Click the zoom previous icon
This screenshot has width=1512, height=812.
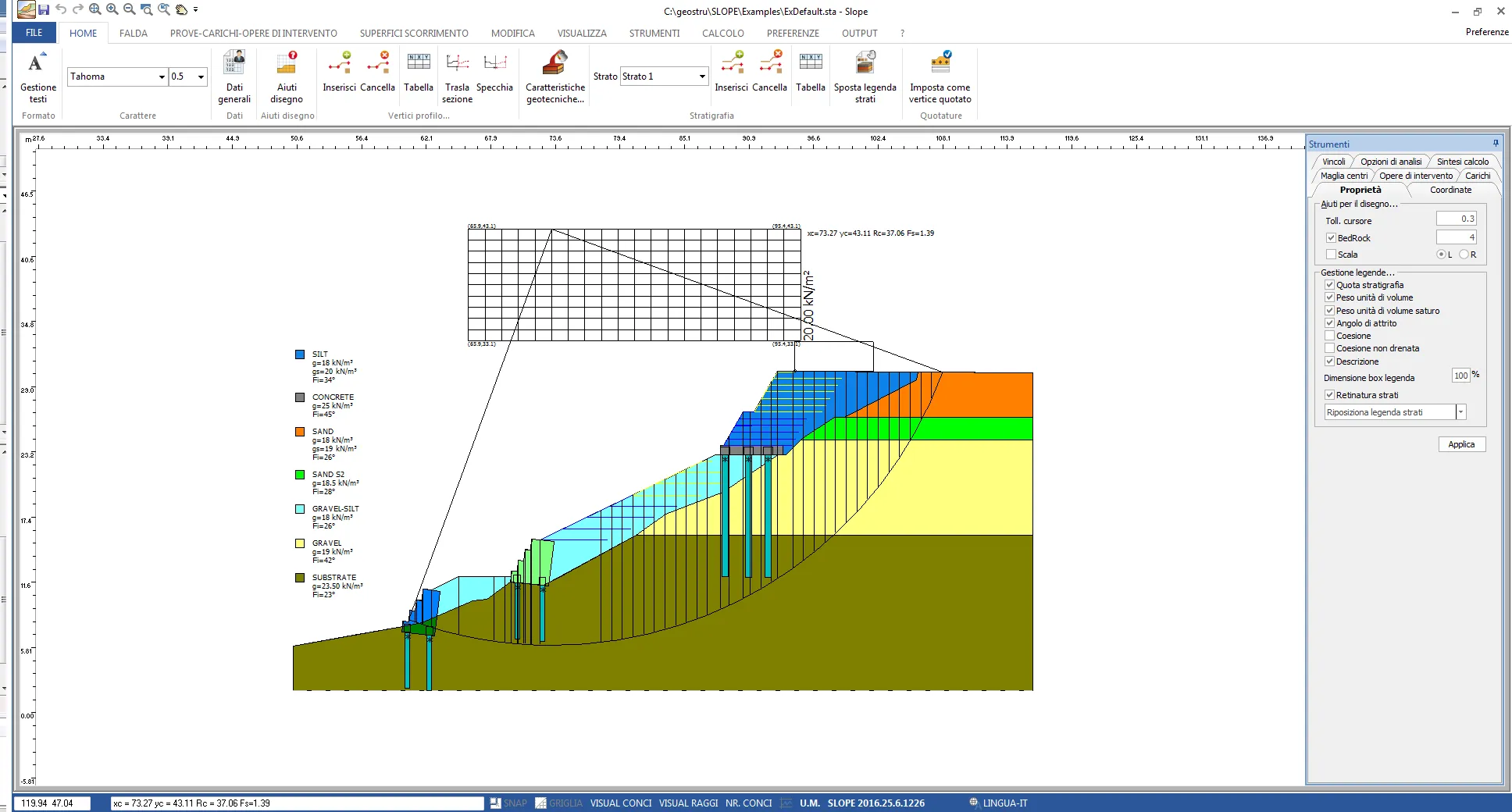(164, 9)
